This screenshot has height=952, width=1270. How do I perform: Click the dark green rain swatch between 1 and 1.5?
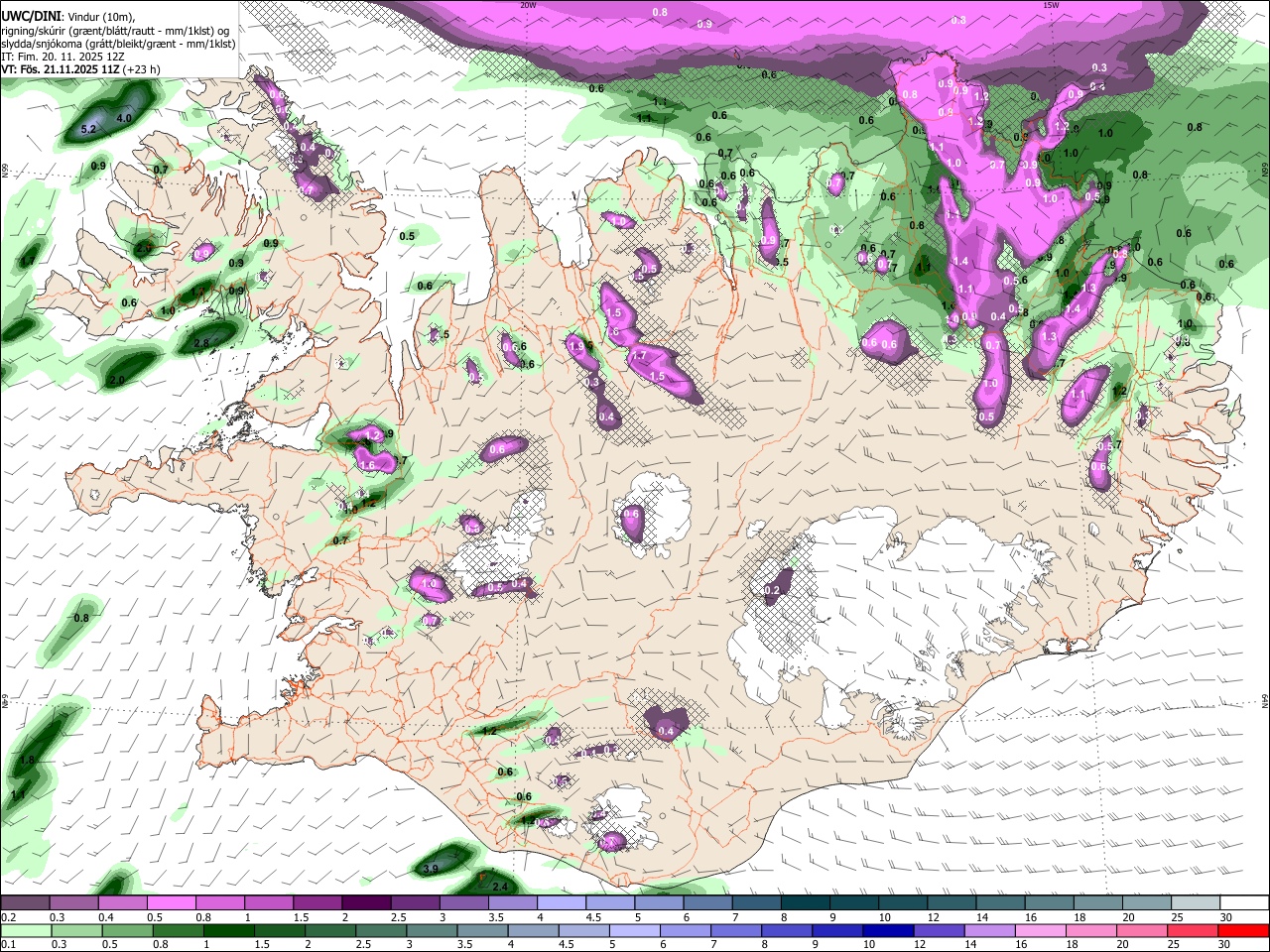(227, 931)
